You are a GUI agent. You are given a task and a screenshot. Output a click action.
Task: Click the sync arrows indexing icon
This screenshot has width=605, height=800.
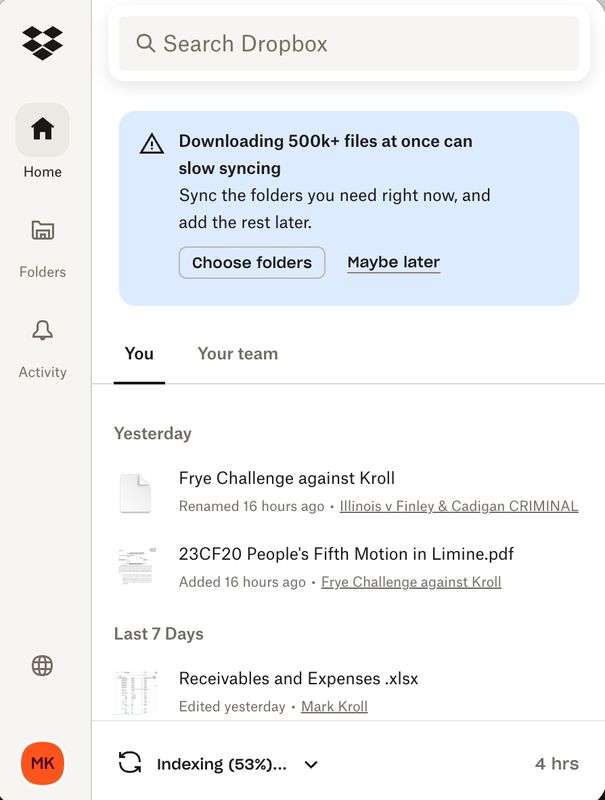tap(130, 764)
